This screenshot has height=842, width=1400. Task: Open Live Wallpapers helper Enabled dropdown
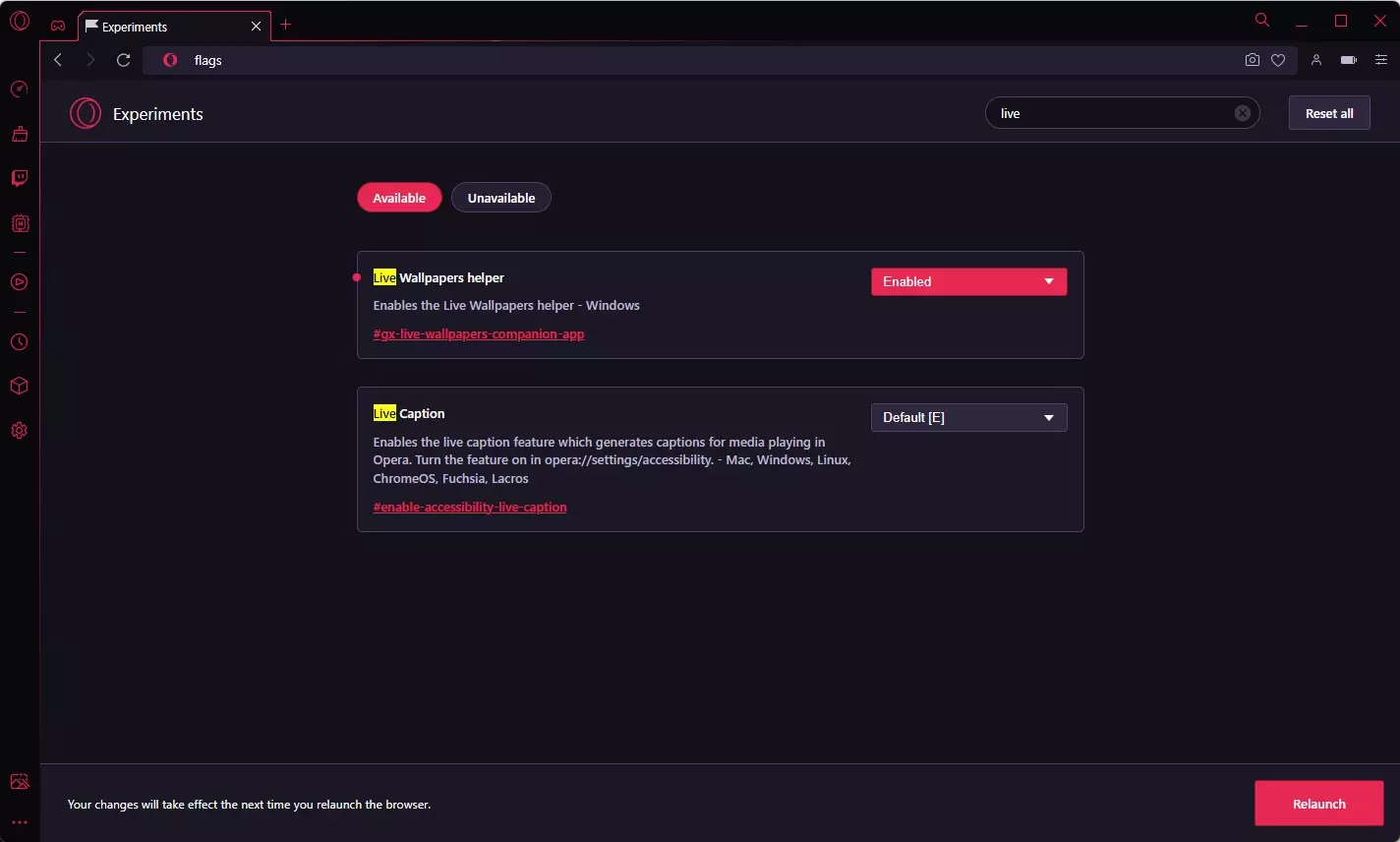coord(968,281)
